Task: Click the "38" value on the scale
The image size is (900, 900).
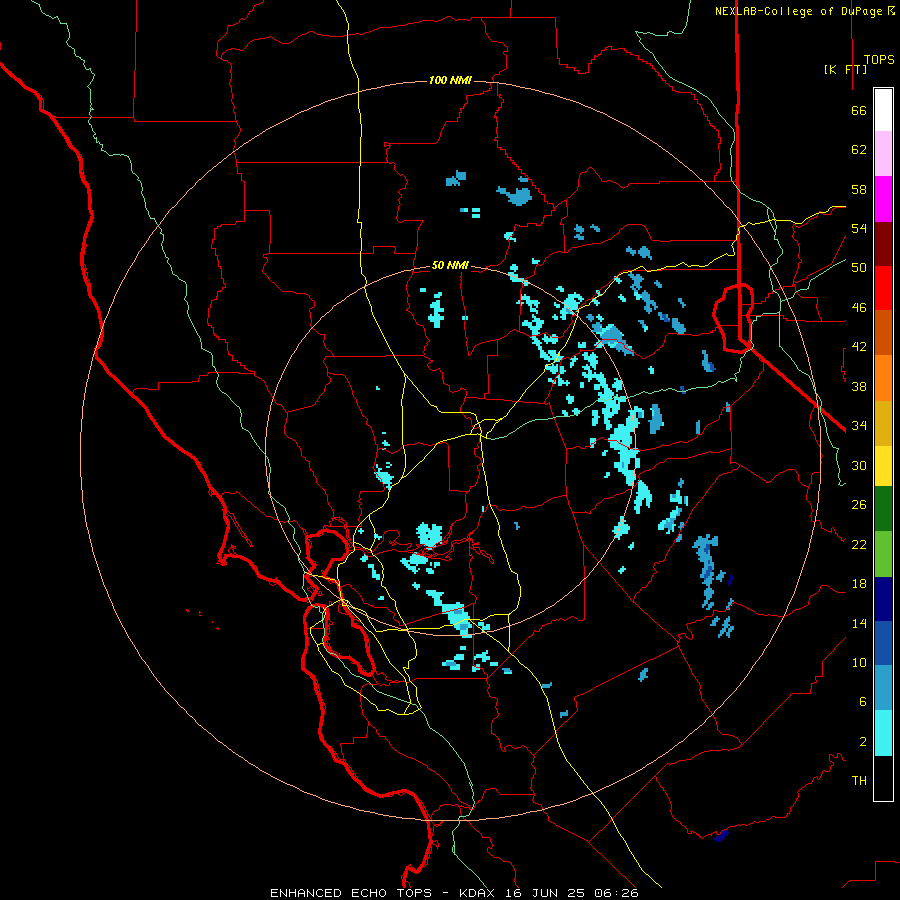Action: pos(859,387)
